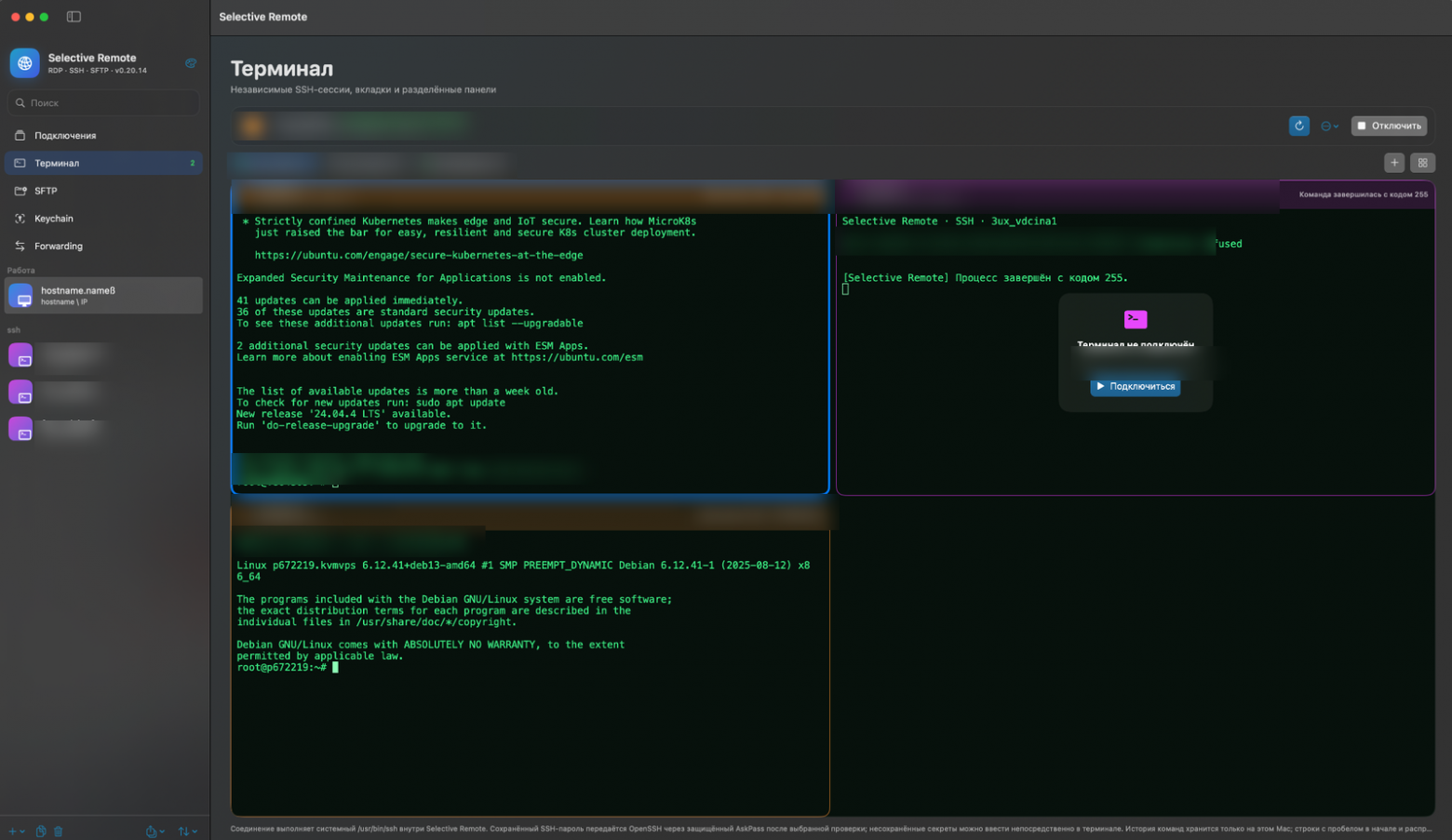The image size is (1452, 840).
Task: Select third purple ssh connection icon
Action: click(x=20, y=429)
